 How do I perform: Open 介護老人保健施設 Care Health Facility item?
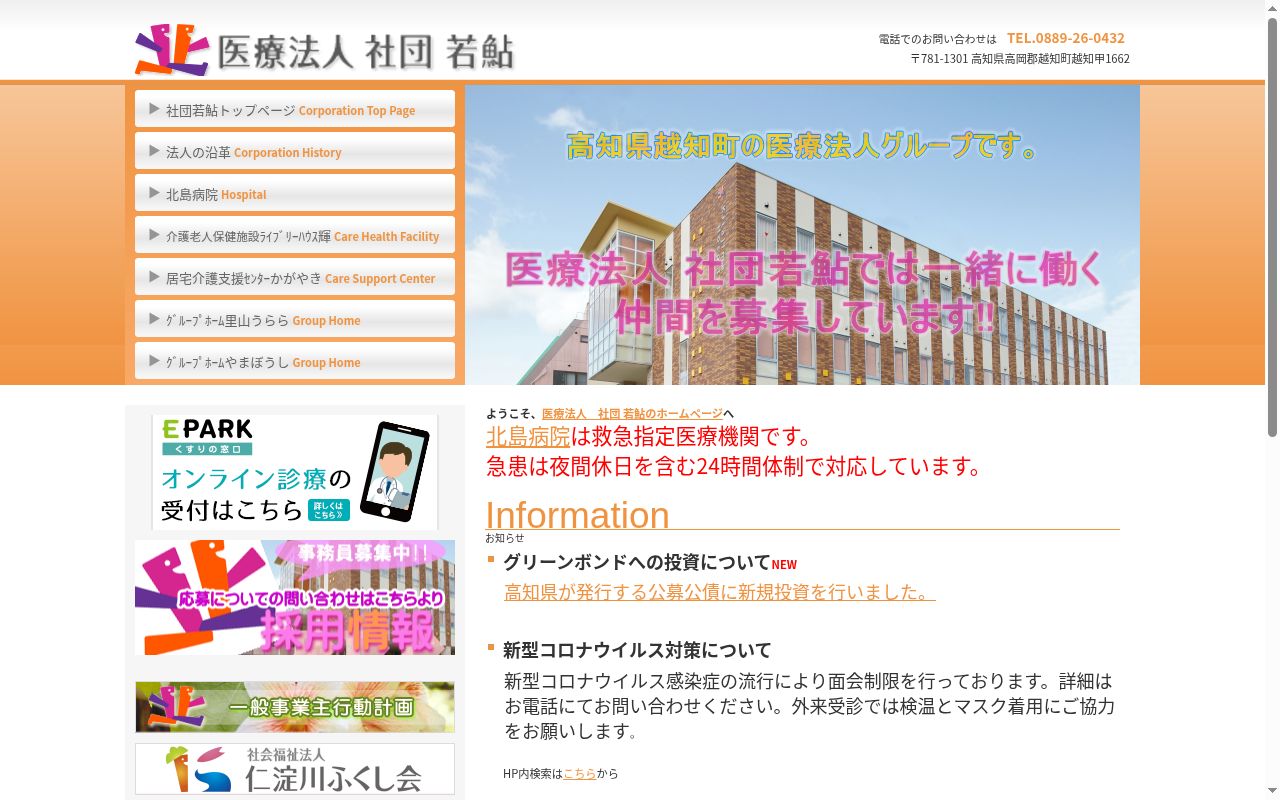295,236
